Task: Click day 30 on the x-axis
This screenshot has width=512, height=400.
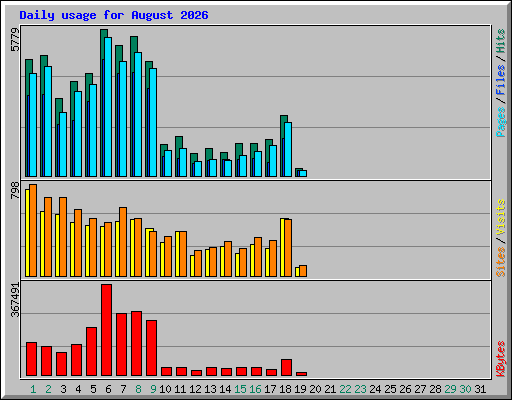Action: 465,389
